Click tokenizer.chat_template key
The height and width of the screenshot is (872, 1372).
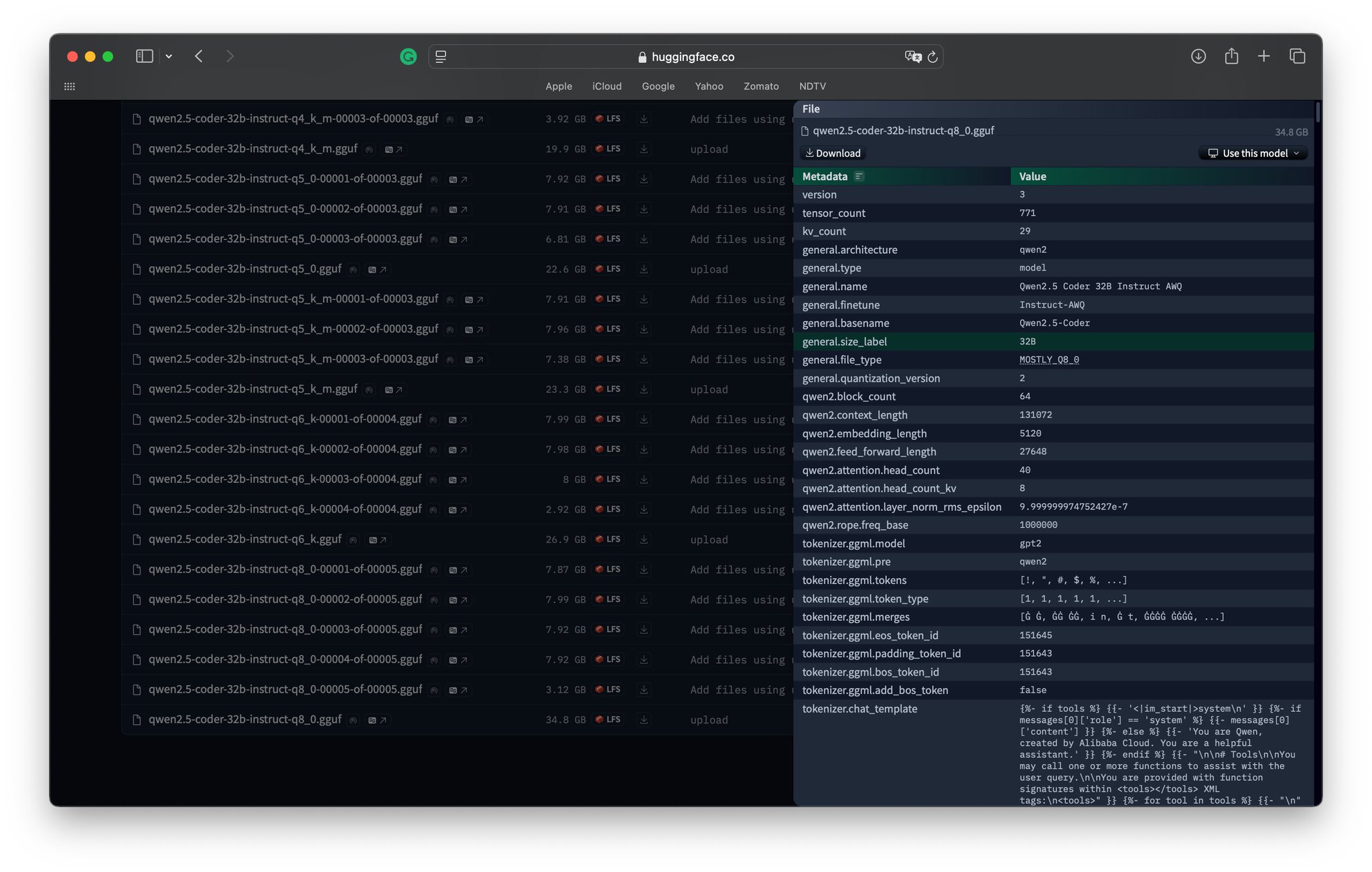[860, 709]
